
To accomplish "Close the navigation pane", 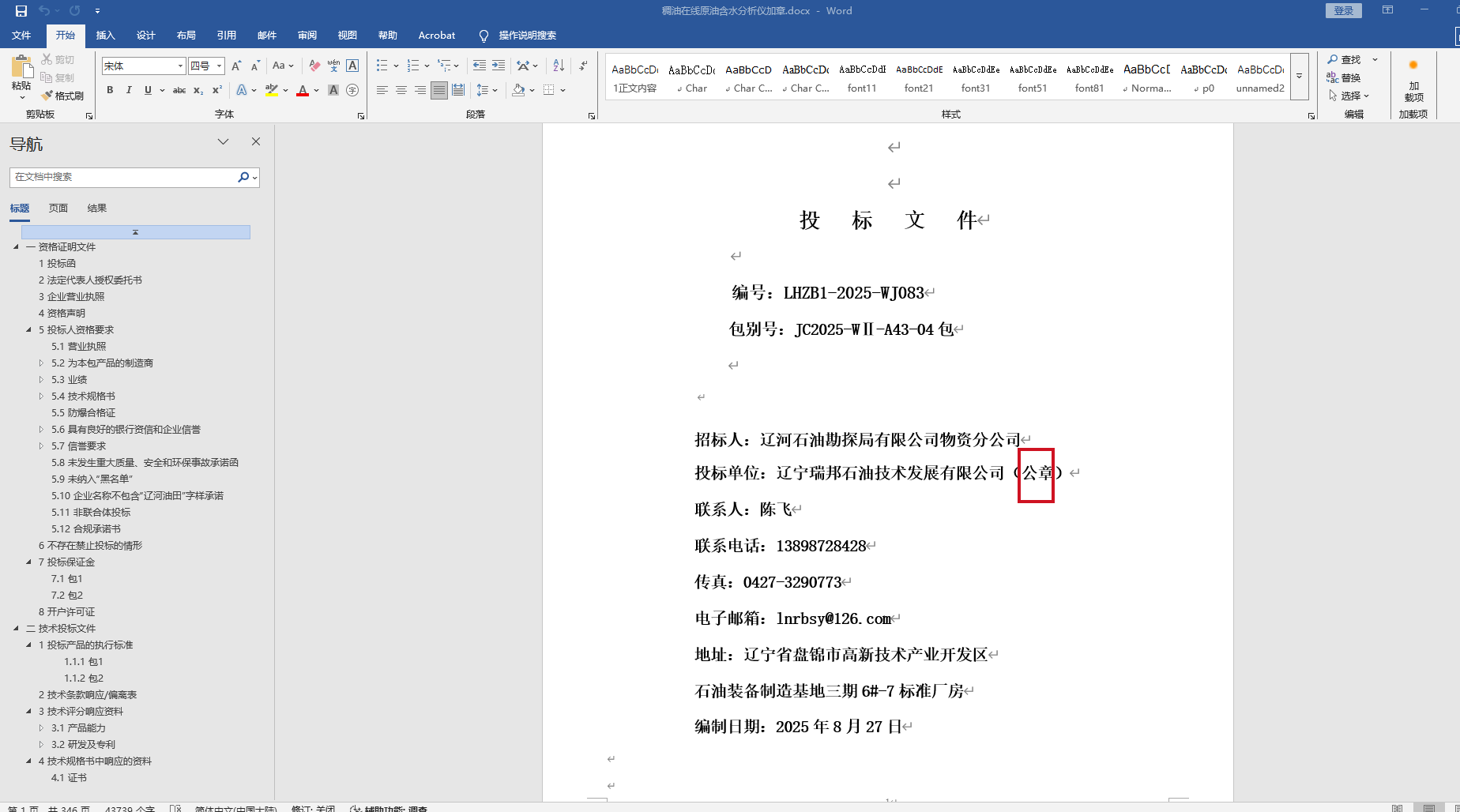I will [255, 141].
